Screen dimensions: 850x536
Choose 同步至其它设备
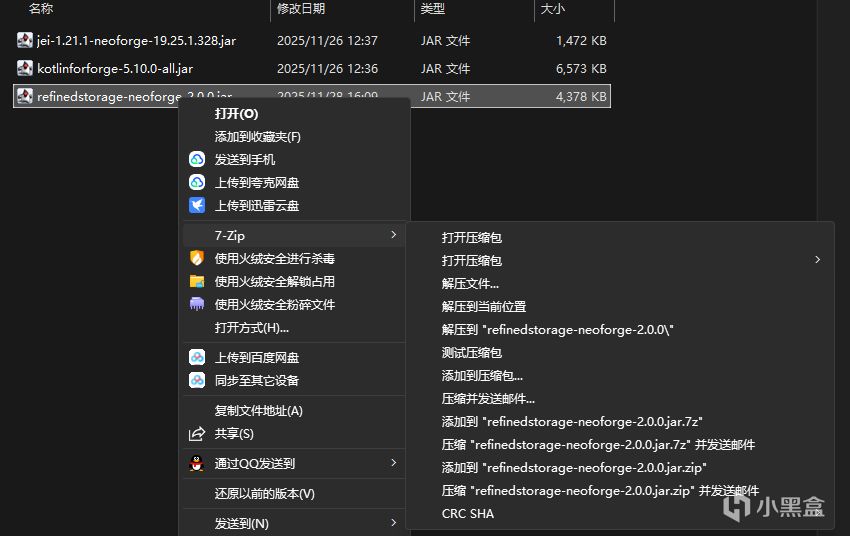[x=257, y=380]
